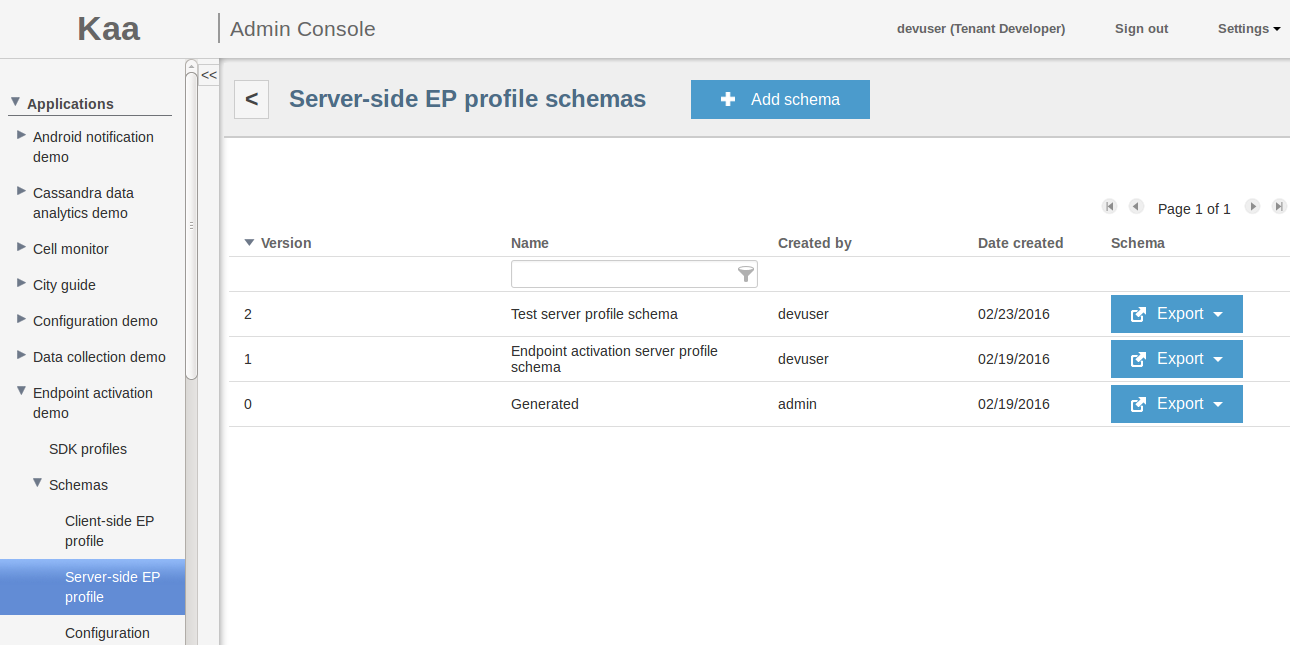This screenshot has height=645, width=1290.
Task: Jump to the last page using pagination icon
Action: 1279,206
